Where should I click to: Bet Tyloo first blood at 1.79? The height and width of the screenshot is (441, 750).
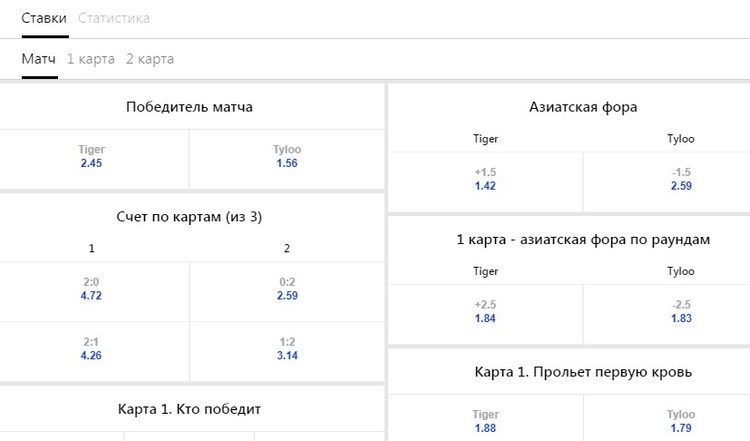point(681,421)
